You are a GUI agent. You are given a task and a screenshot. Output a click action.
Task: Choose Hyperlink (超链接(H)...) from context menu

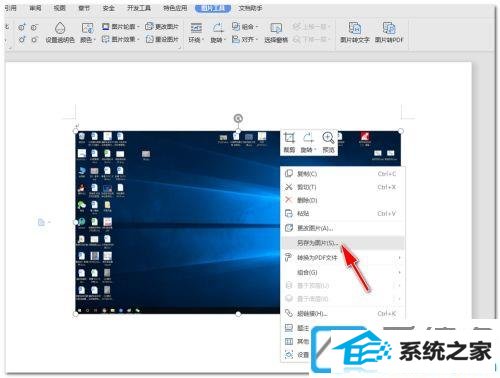point(343,314)
